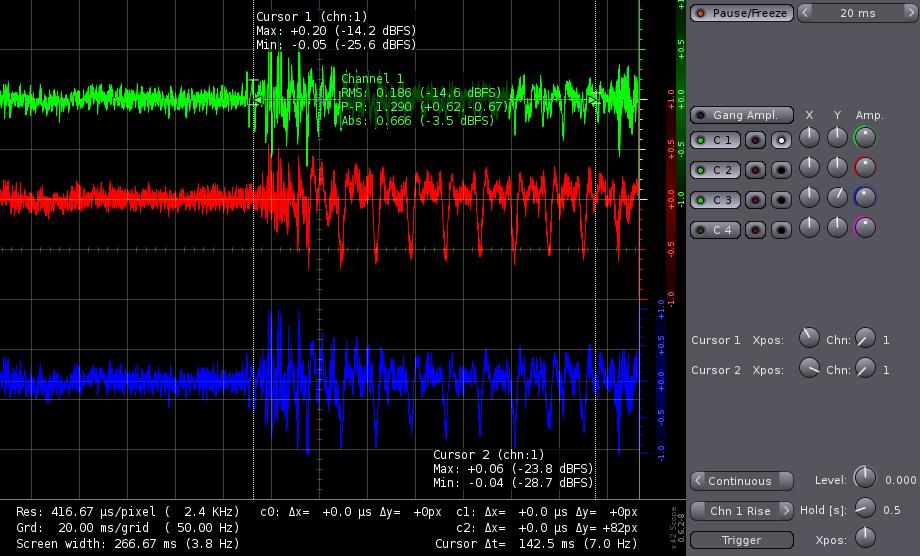920x556 pixels.
Task: Click the red LED button beside C 1
Action: [x=755, y=140]
